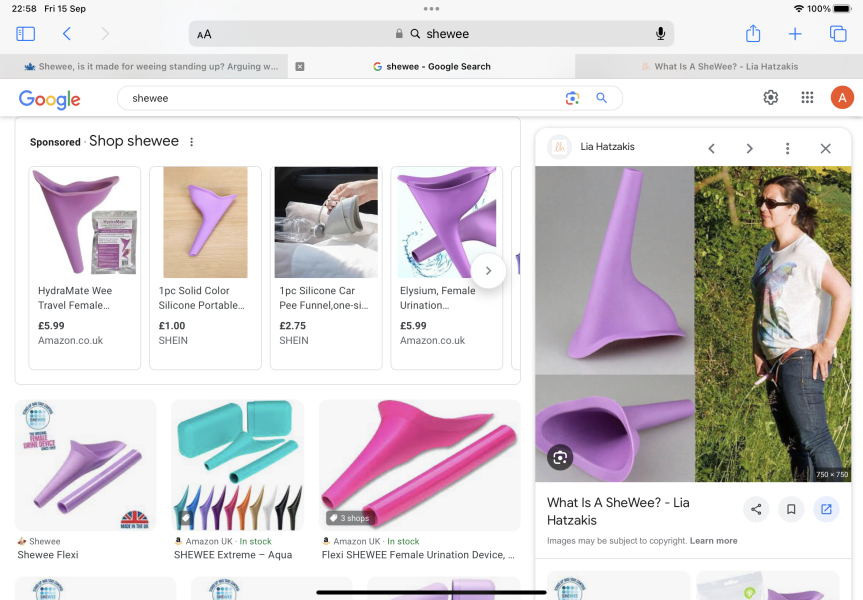Open the Safari share sheet

[x=753, y=34]
